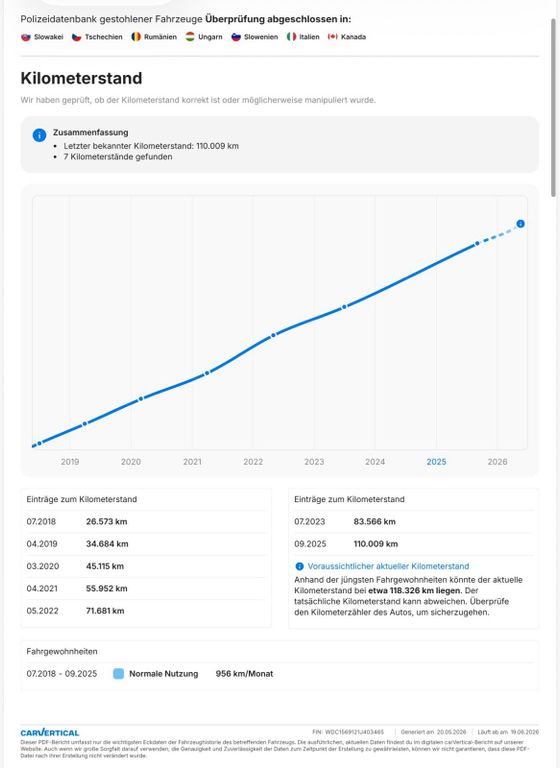The width and height of the screenshot is (560, 768).
Task: Select the 07.2018 mileage entry row
Action: pos(146,522)
